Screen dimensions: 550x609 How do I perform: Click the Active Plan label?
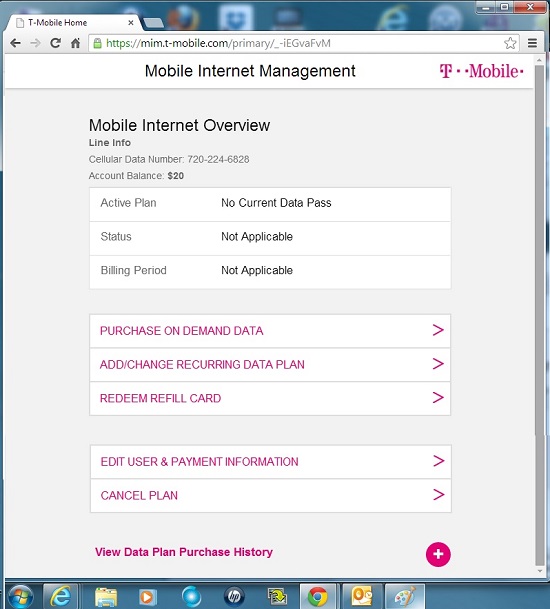pos(129,203)
